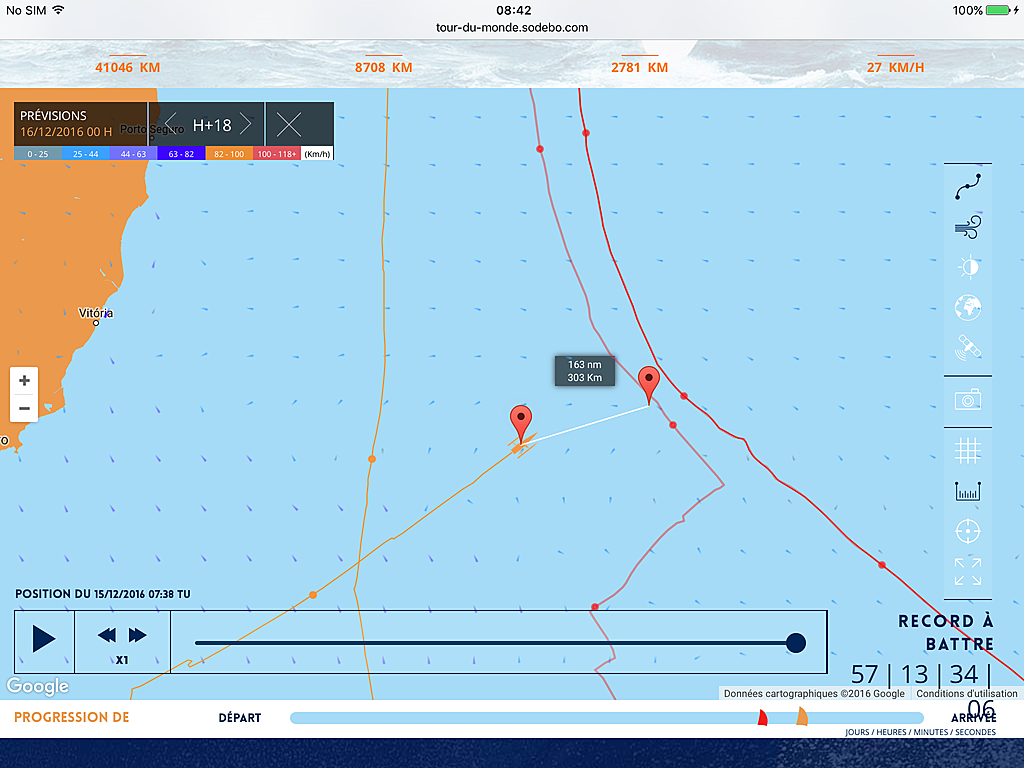Fast-forward the playback speed
Screen dimensions: 1024x768
click(x=138, y=635)
